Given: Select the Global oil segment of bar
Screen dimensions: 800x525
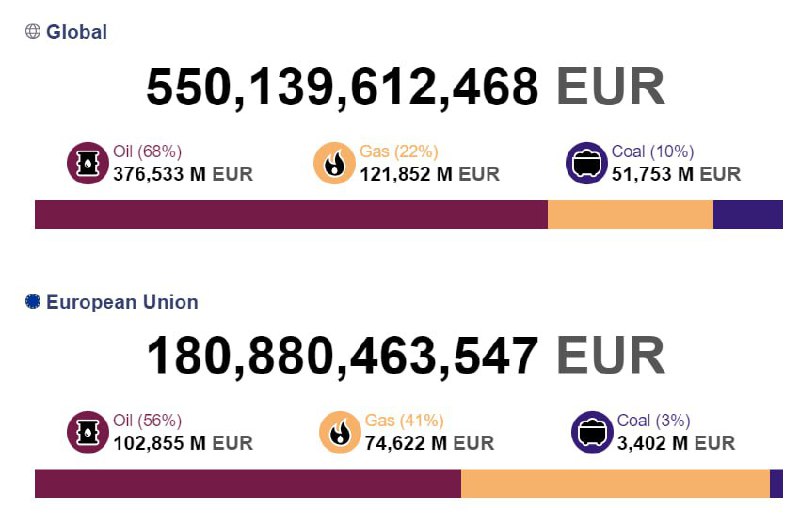Looking at the screenshot, I should [x=291, y=214].
